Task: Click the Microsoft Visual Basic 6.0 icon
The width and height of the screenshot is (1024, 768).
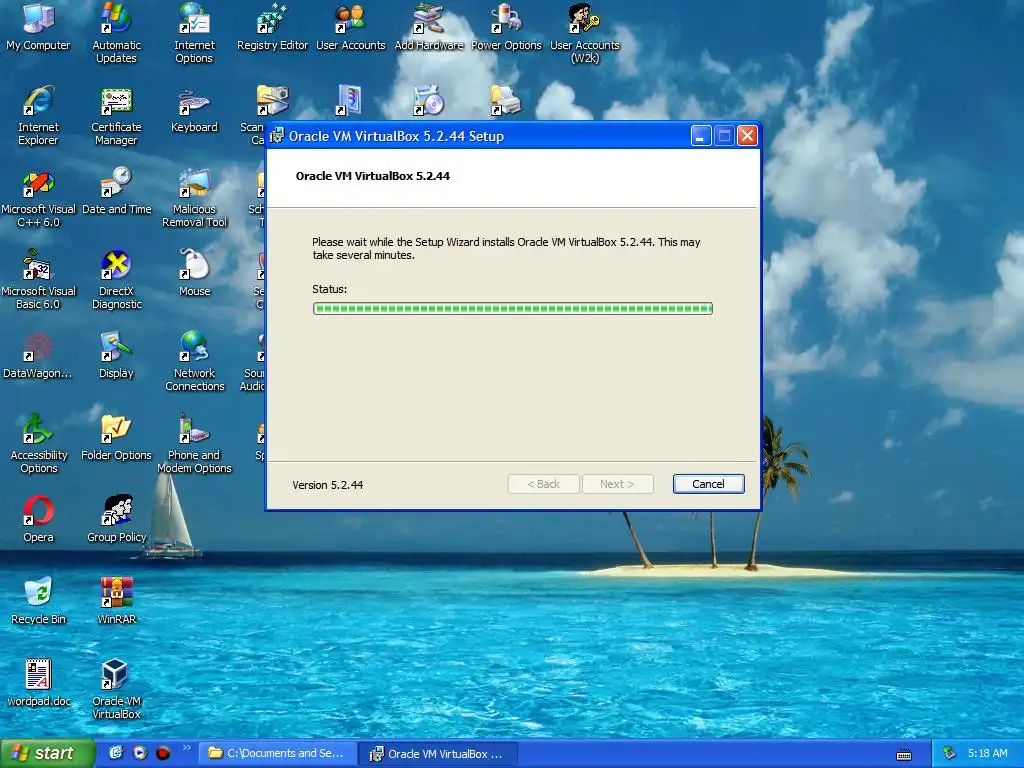Action: click(x=38, y=279)
